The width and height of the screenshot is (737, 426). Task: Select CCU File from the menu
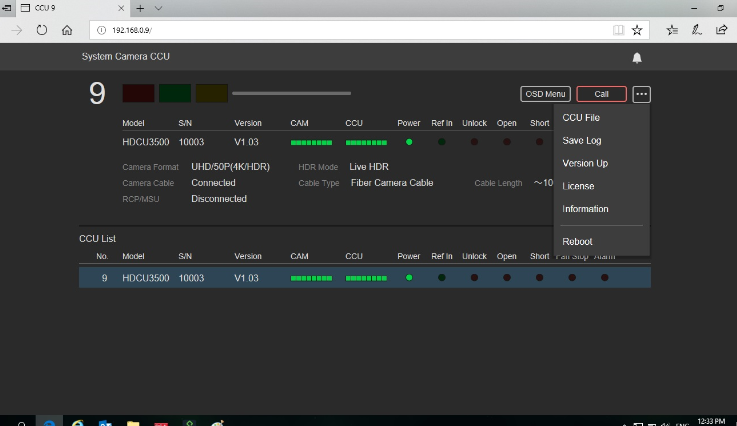[581, 118]
